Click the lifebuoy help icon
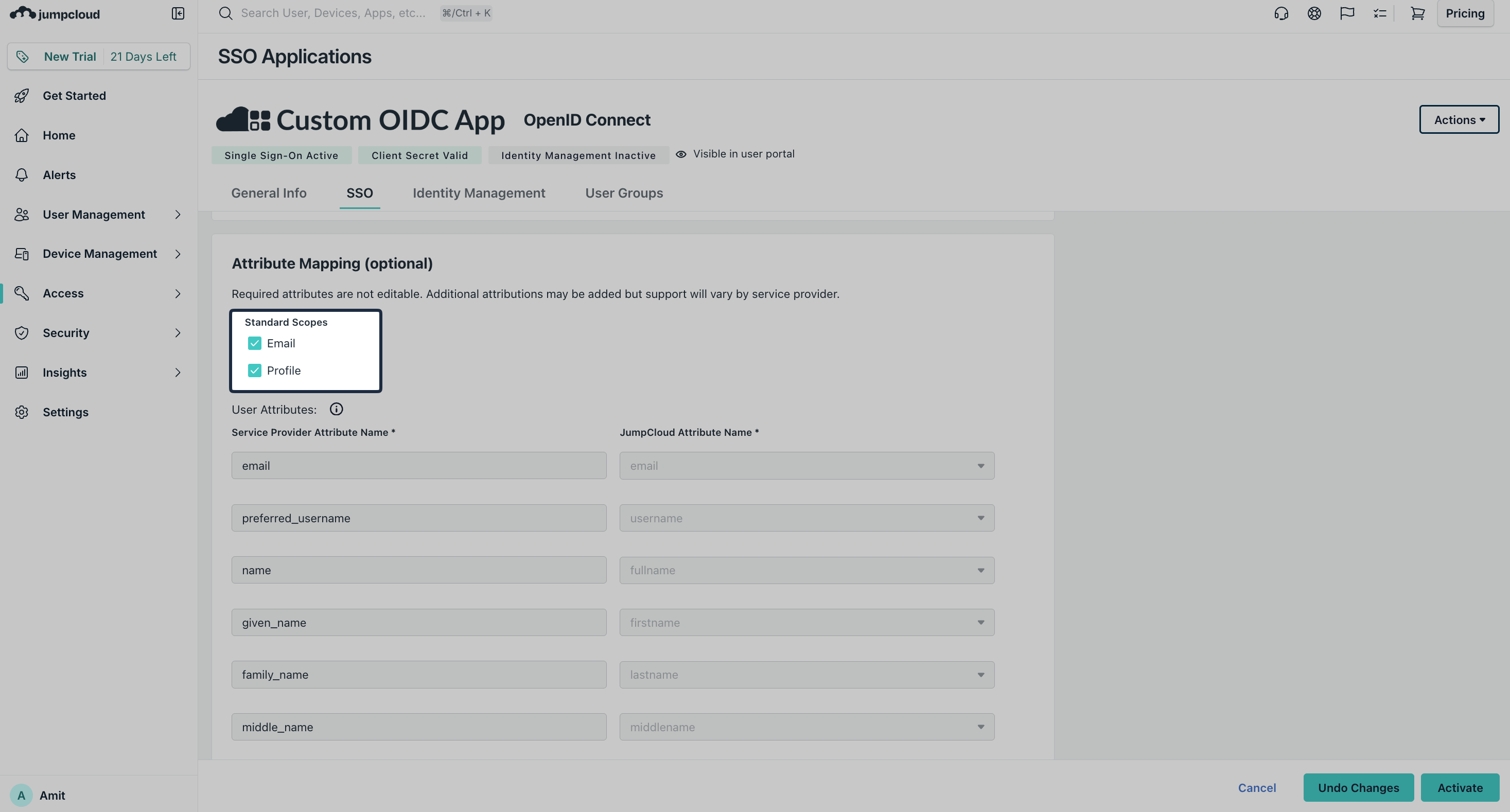1510x812 pixels. (x=1314, y=13)
